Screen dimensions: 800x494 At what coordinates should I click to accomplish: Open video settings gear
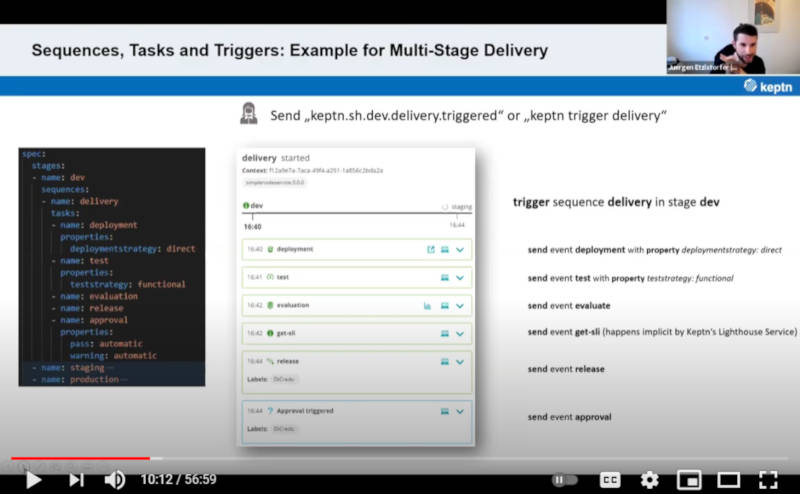pos(649,480)
